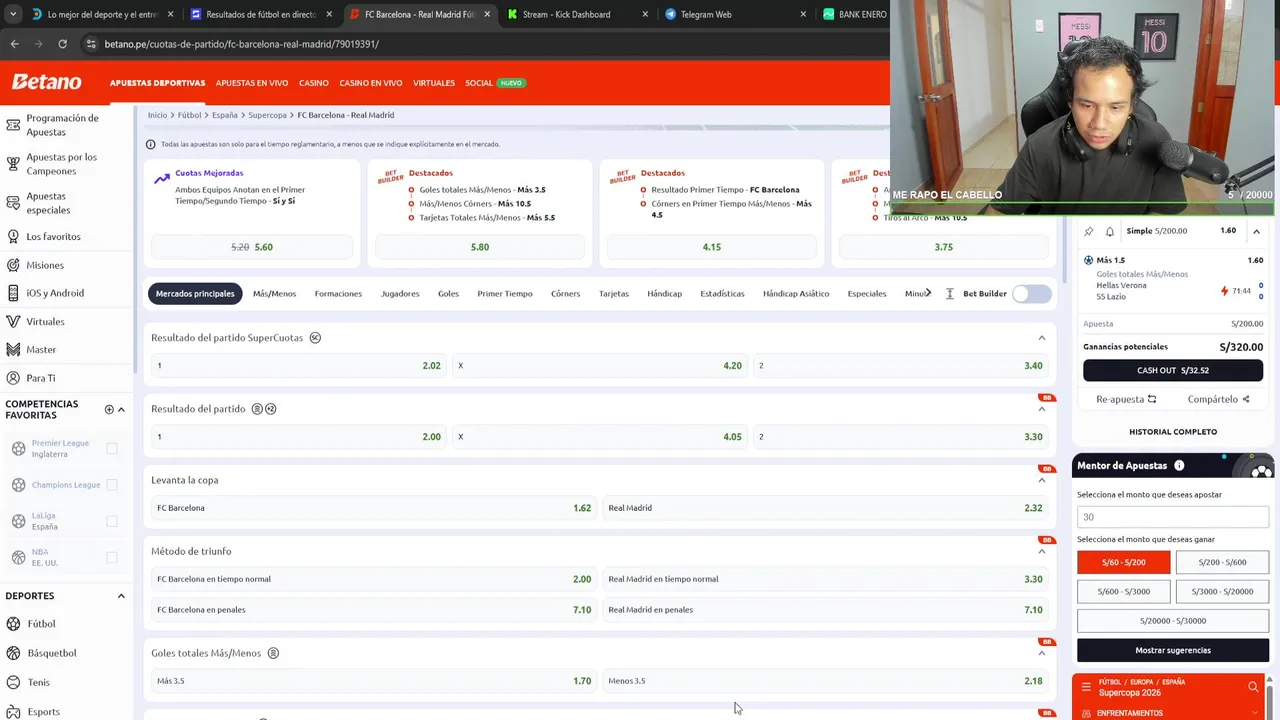Viewport: 1280px width, 720px height.
Task: Switch to the Jugadores market tab
Action: (x=400, y=294)
